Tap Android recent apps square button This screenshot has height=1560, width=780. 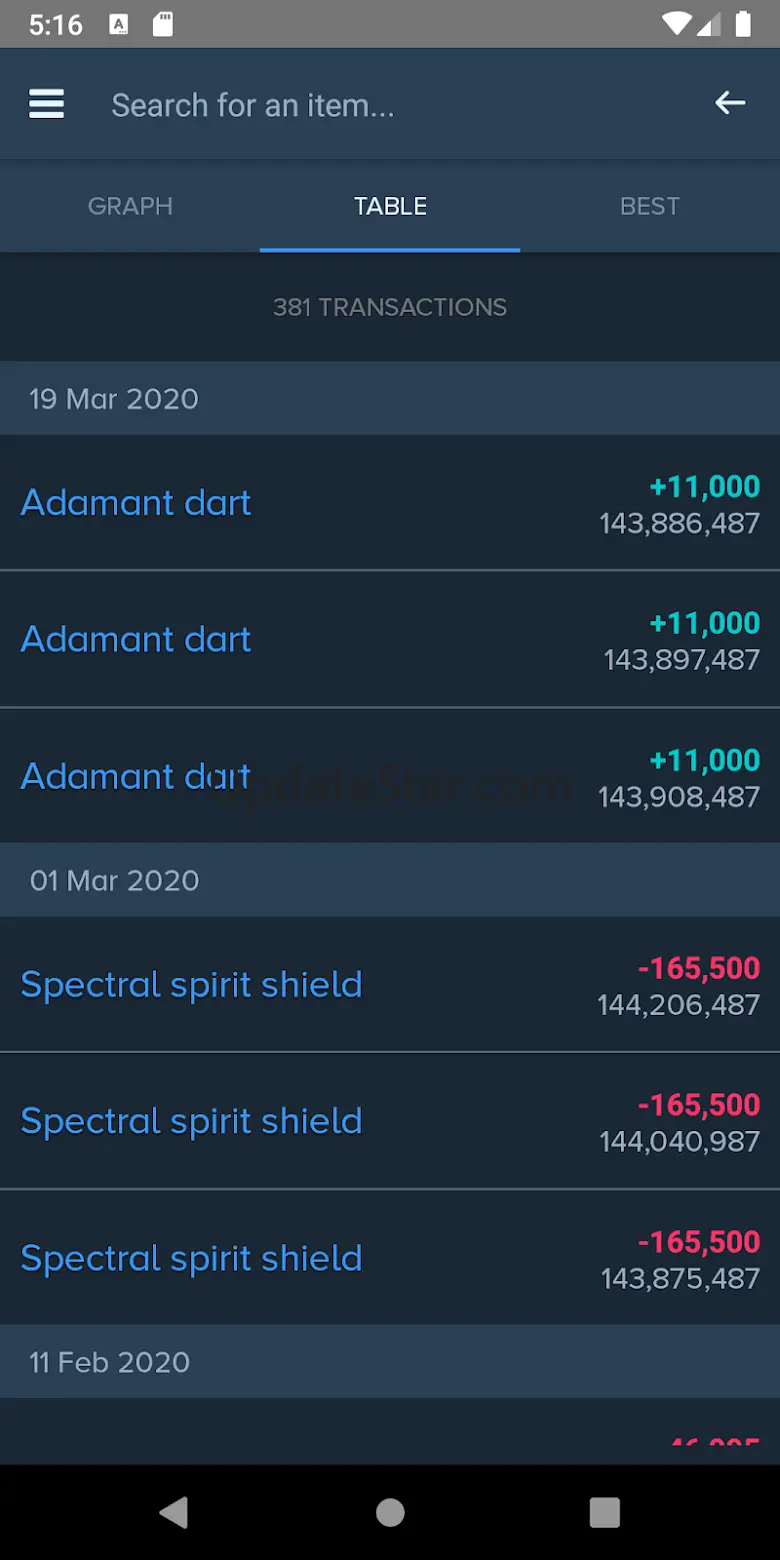(604, 1512)
